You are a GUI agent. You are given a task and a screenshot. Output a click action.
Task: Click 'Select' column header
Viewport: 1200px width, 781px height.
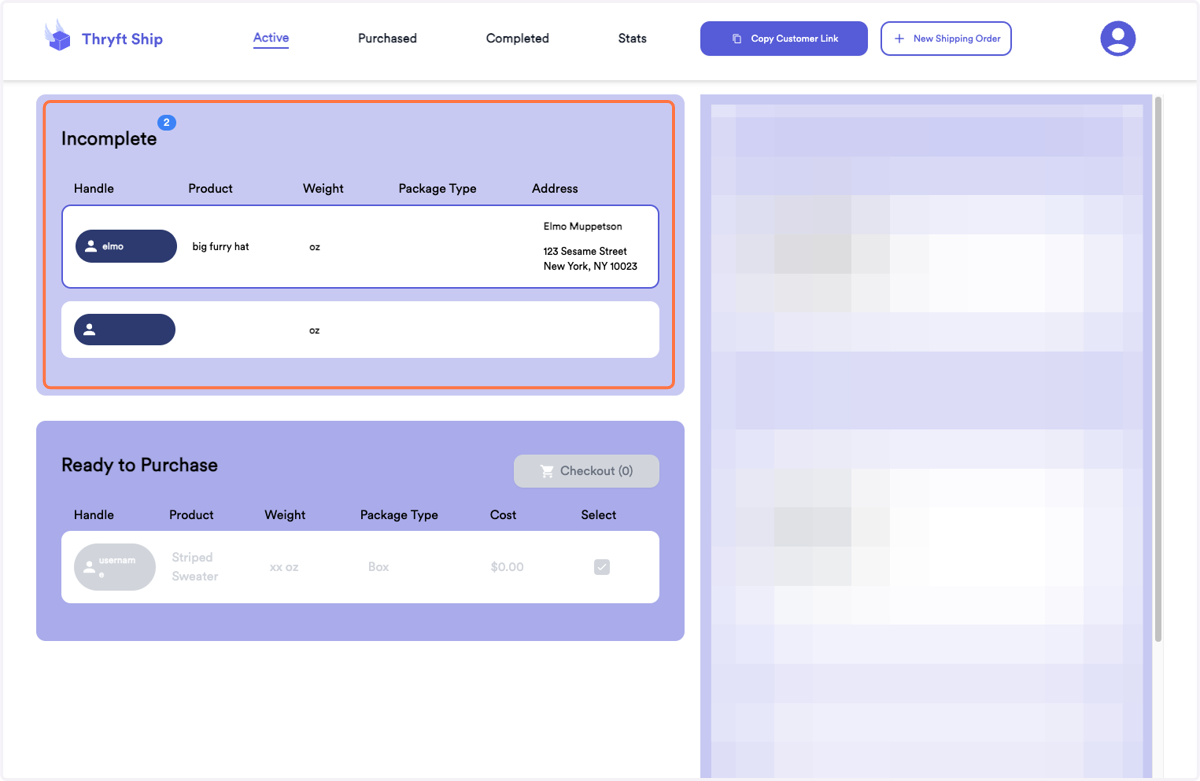pos(599,515)
